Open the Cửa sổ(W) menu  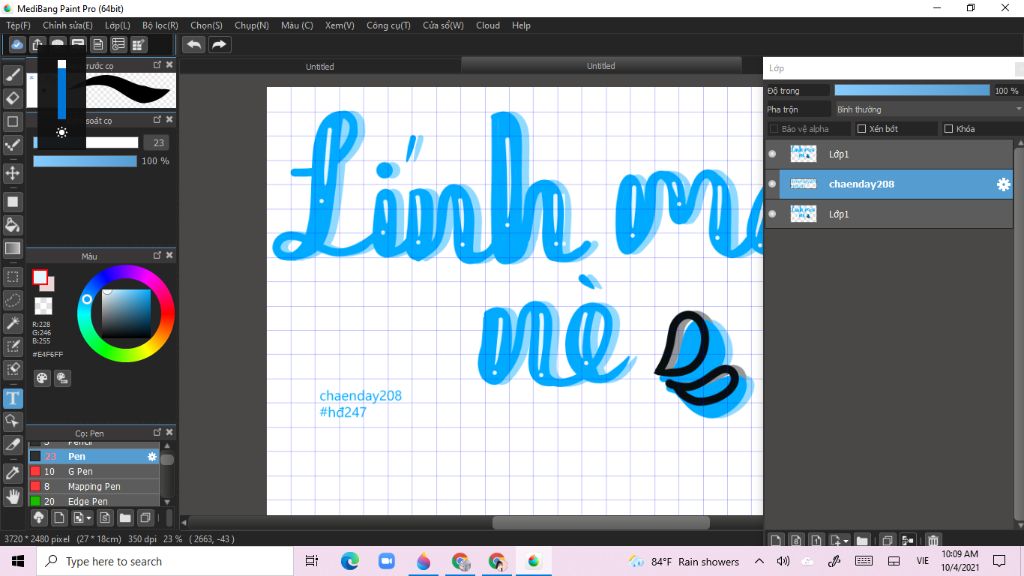(x=443, y=25)
